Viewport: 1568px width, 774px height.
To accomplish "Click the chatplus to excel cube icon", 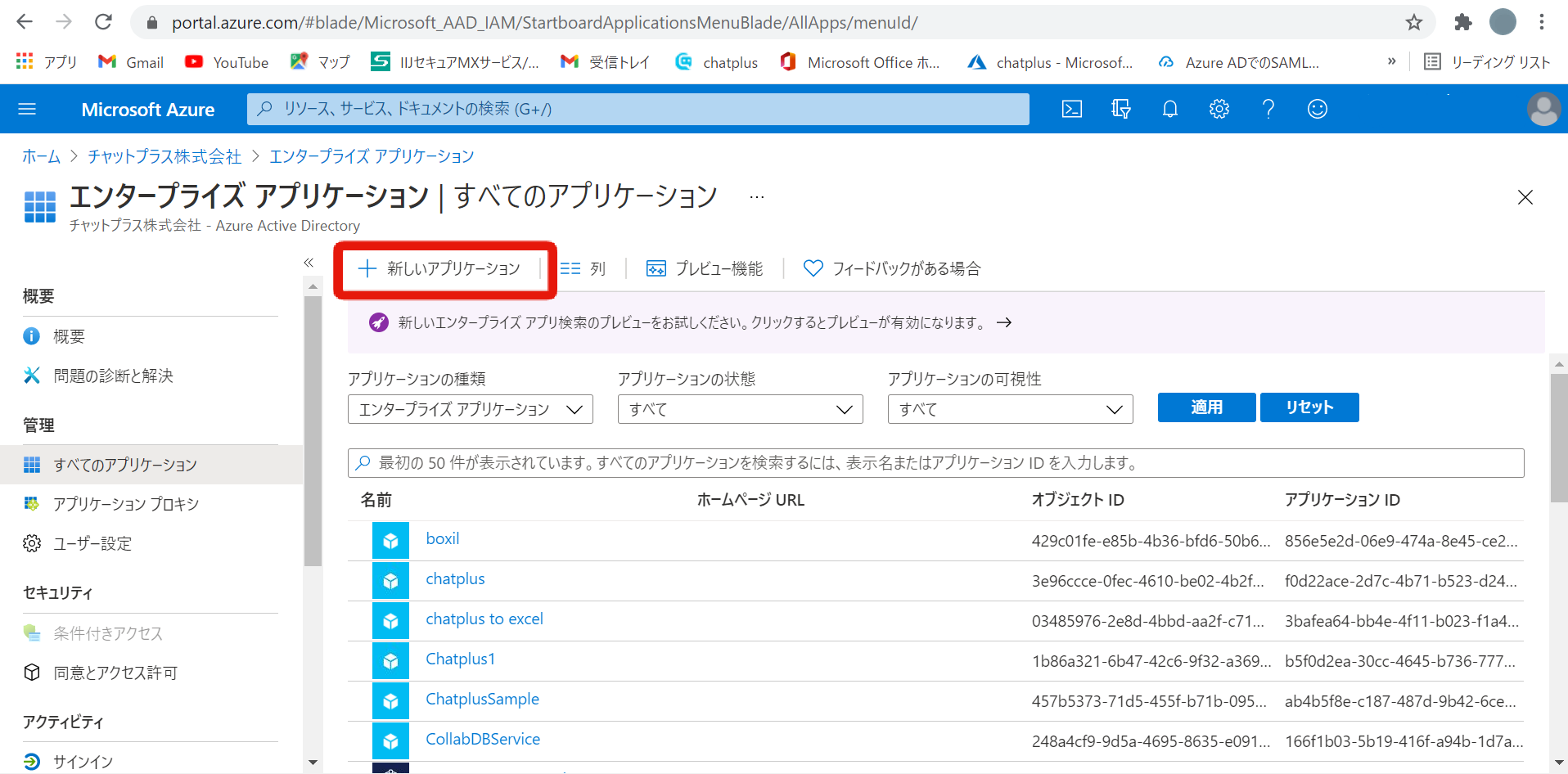I will (390, 621).
